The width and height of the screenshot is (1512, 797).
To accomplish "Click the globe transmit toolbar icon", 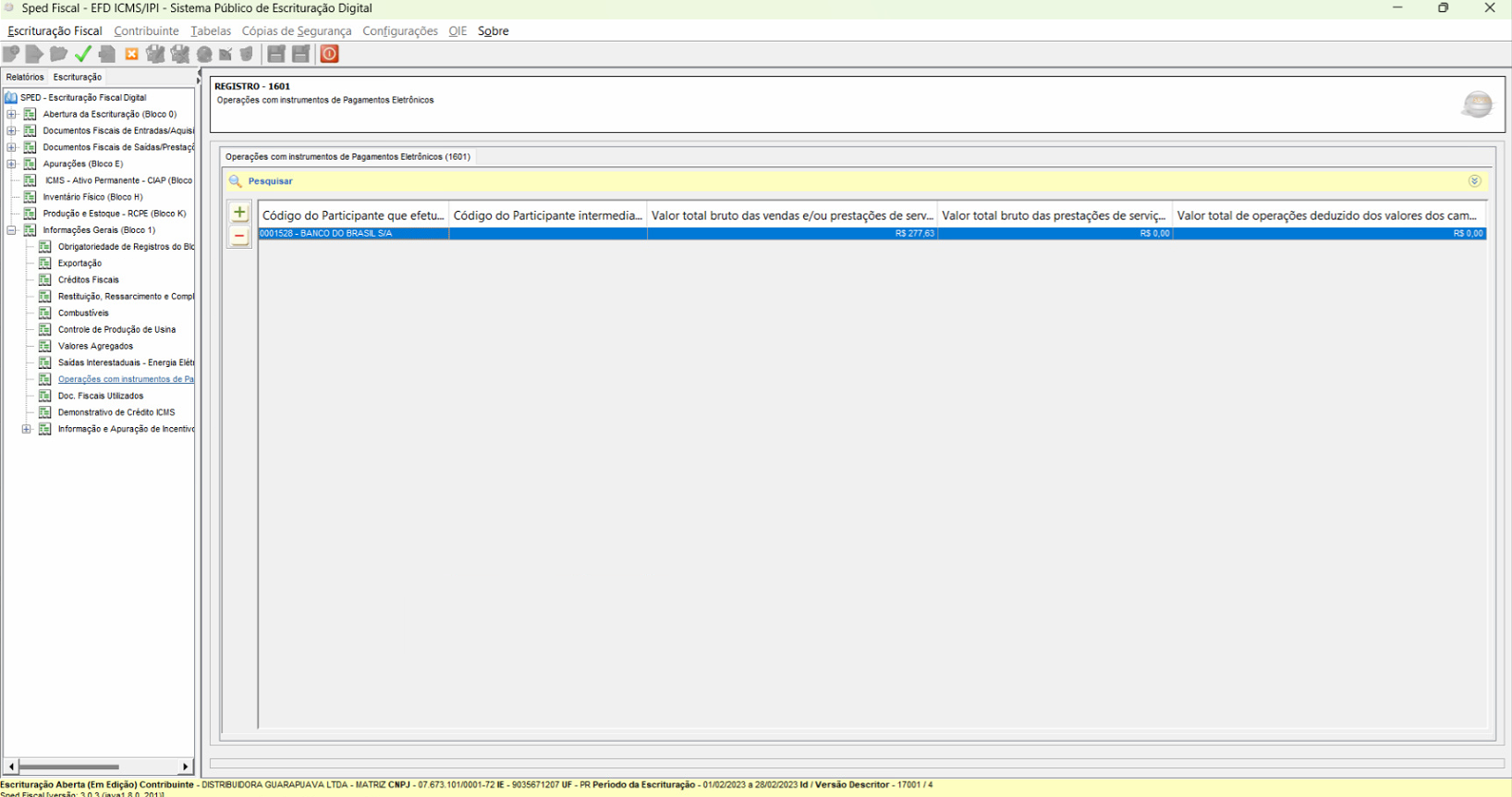I will 204,54.
